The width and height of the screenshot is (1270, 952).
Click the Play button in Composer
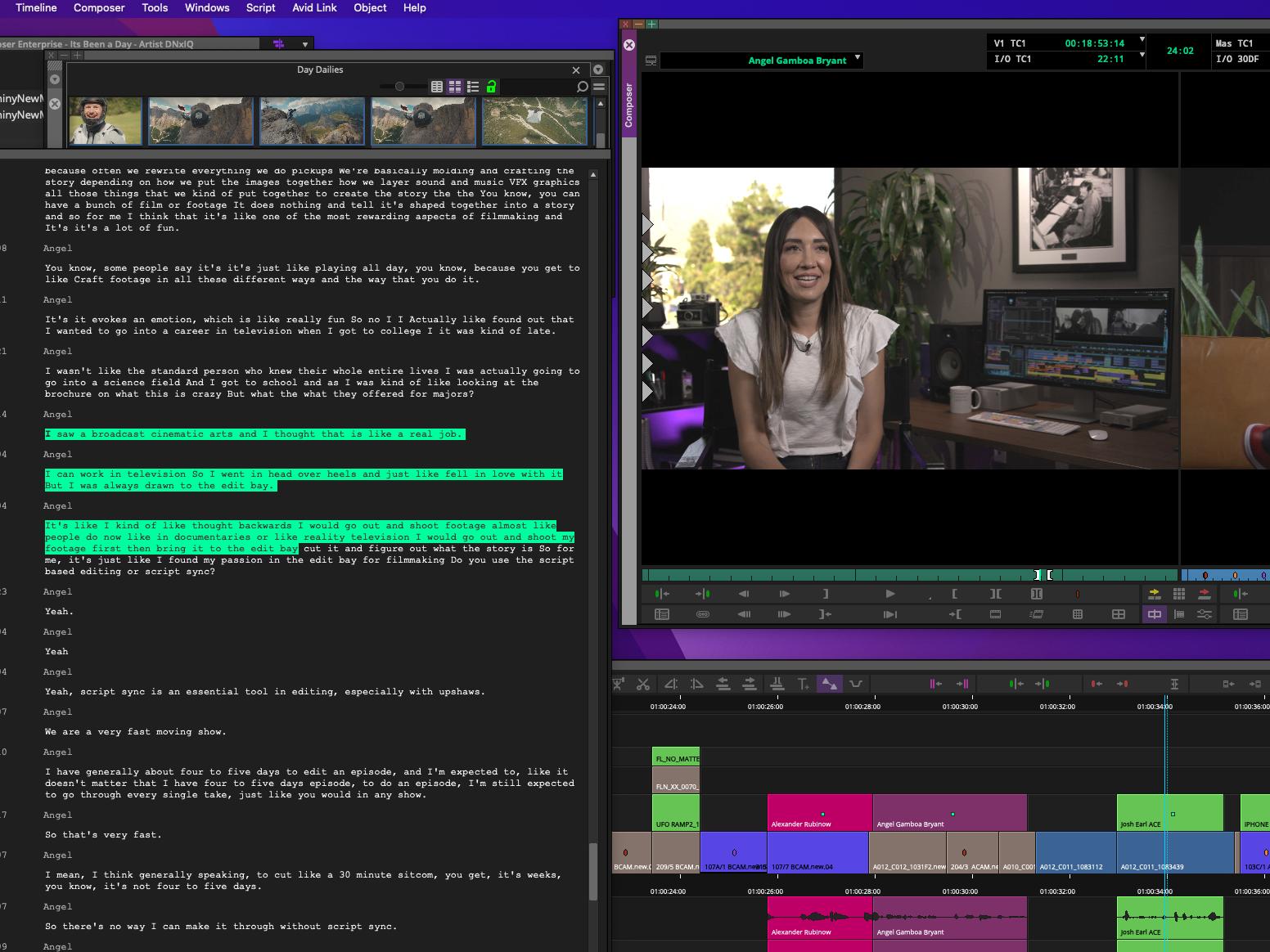click(x=890, y=594)
